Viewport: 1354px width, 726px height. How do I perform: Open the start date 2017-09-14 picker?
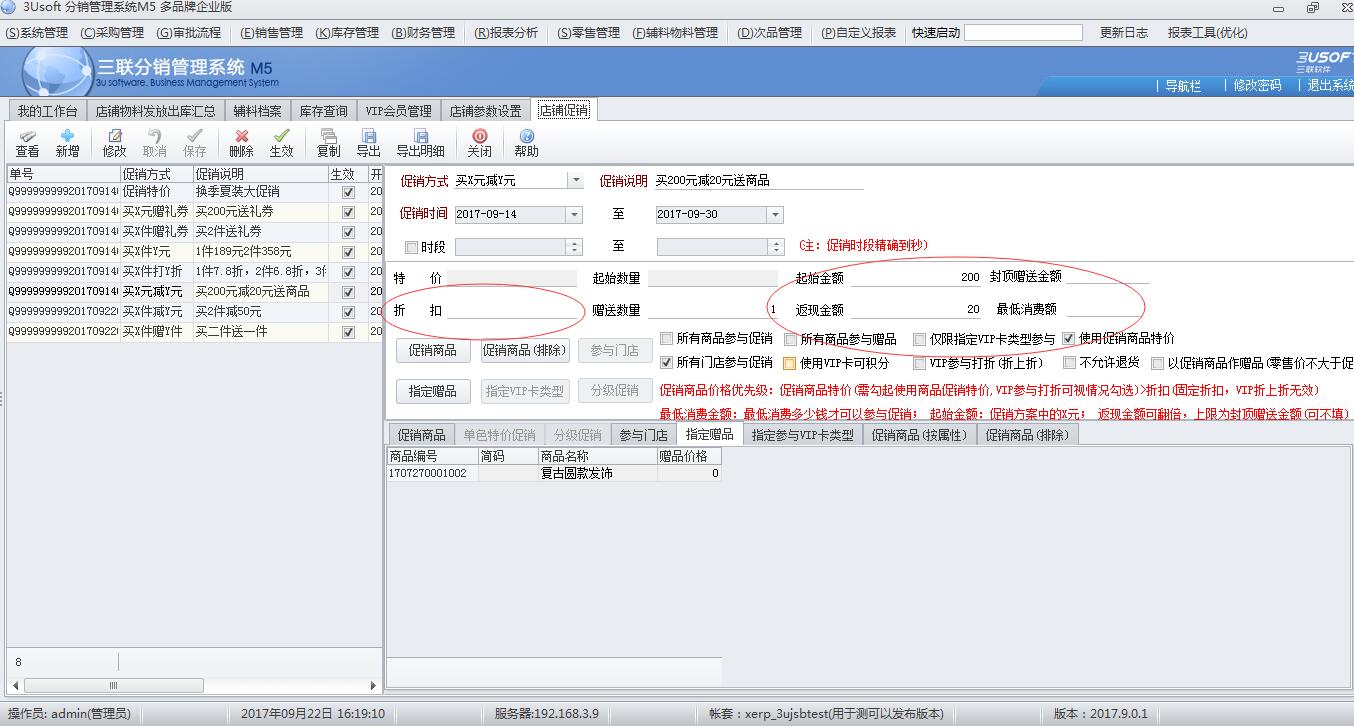[574, 215]
